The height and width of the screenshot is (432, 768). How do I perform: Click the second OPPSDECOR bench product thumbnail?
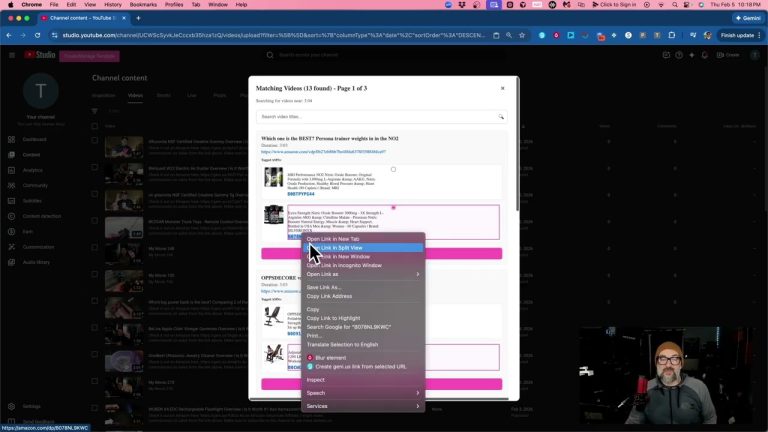click(273, 354)
